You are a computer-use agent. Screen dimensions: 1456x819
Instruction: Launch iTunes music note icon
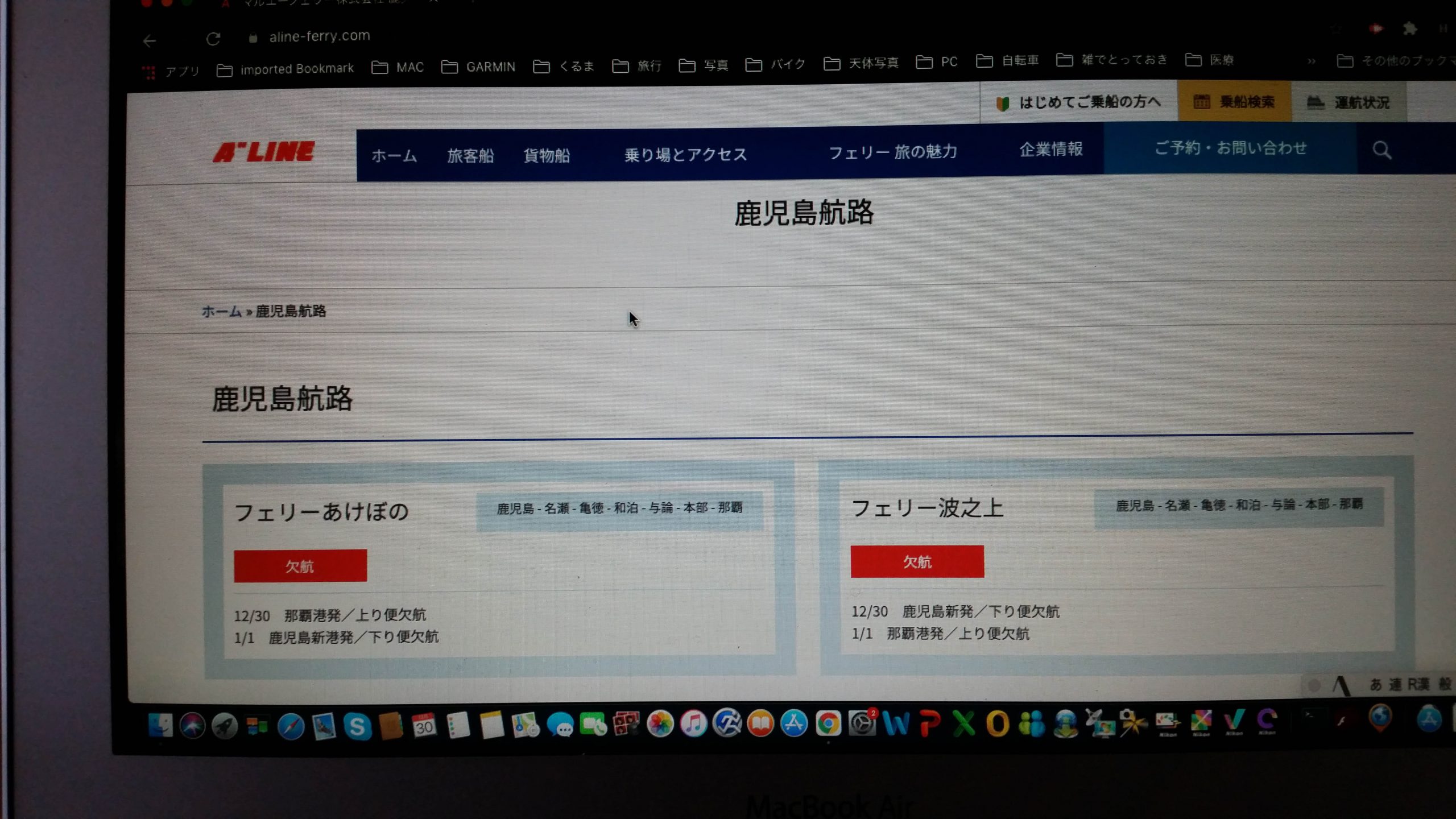693,724
